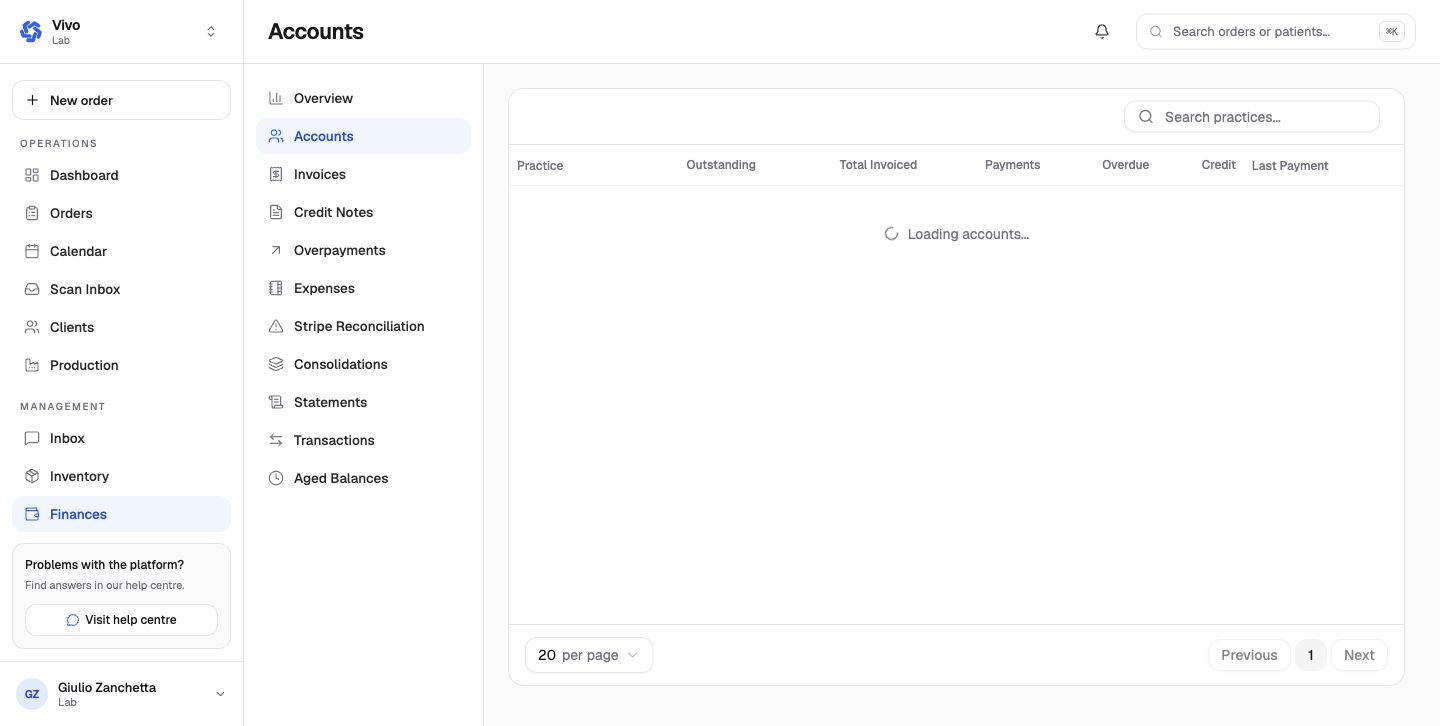
Task: Click the GZ user avatar
Action: [x=32, y=694]
